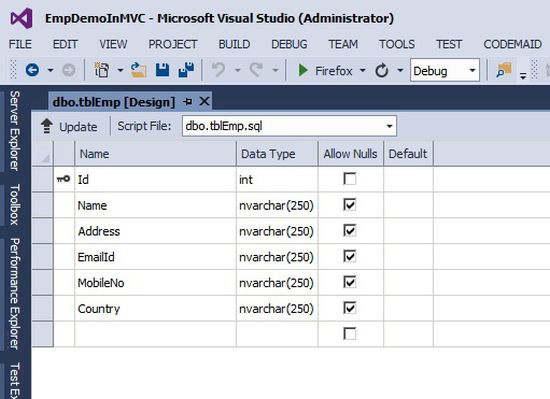Open the TOOLS menu
The width and height of the screenshot is (550, 399).
coord(397,44)
